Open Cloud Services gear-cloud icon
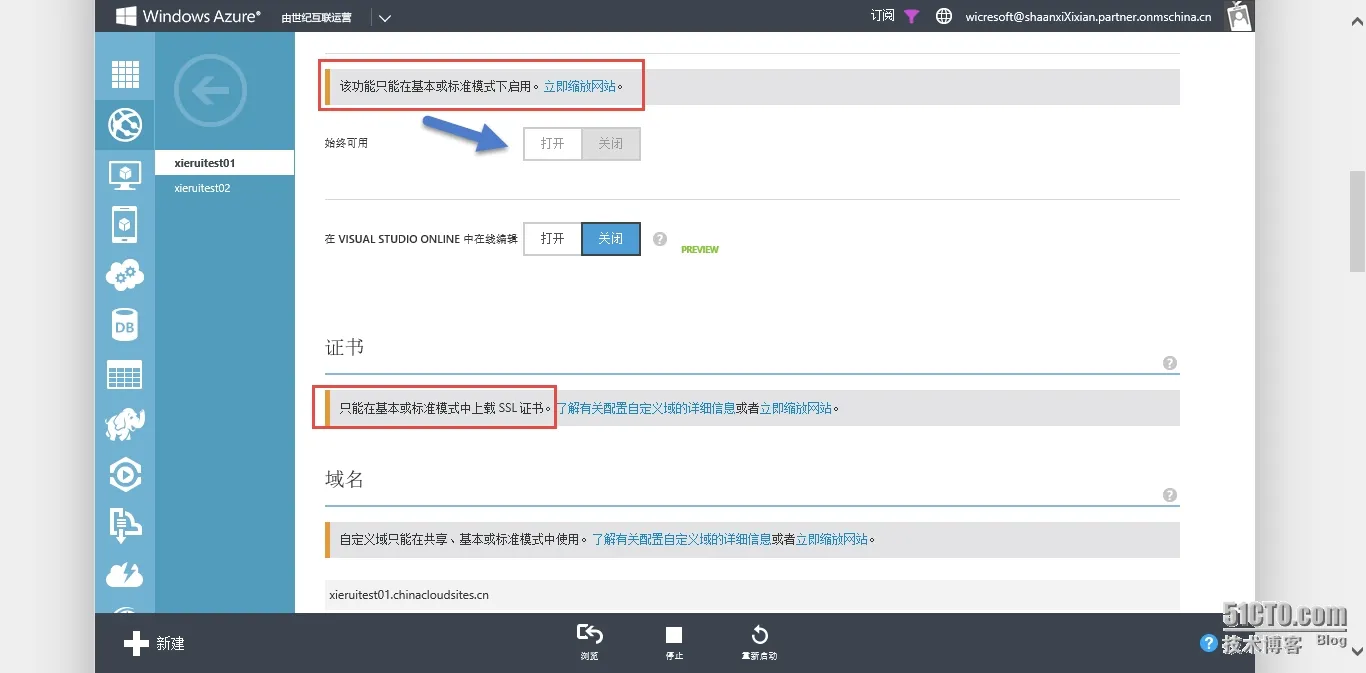 (125, 275)
